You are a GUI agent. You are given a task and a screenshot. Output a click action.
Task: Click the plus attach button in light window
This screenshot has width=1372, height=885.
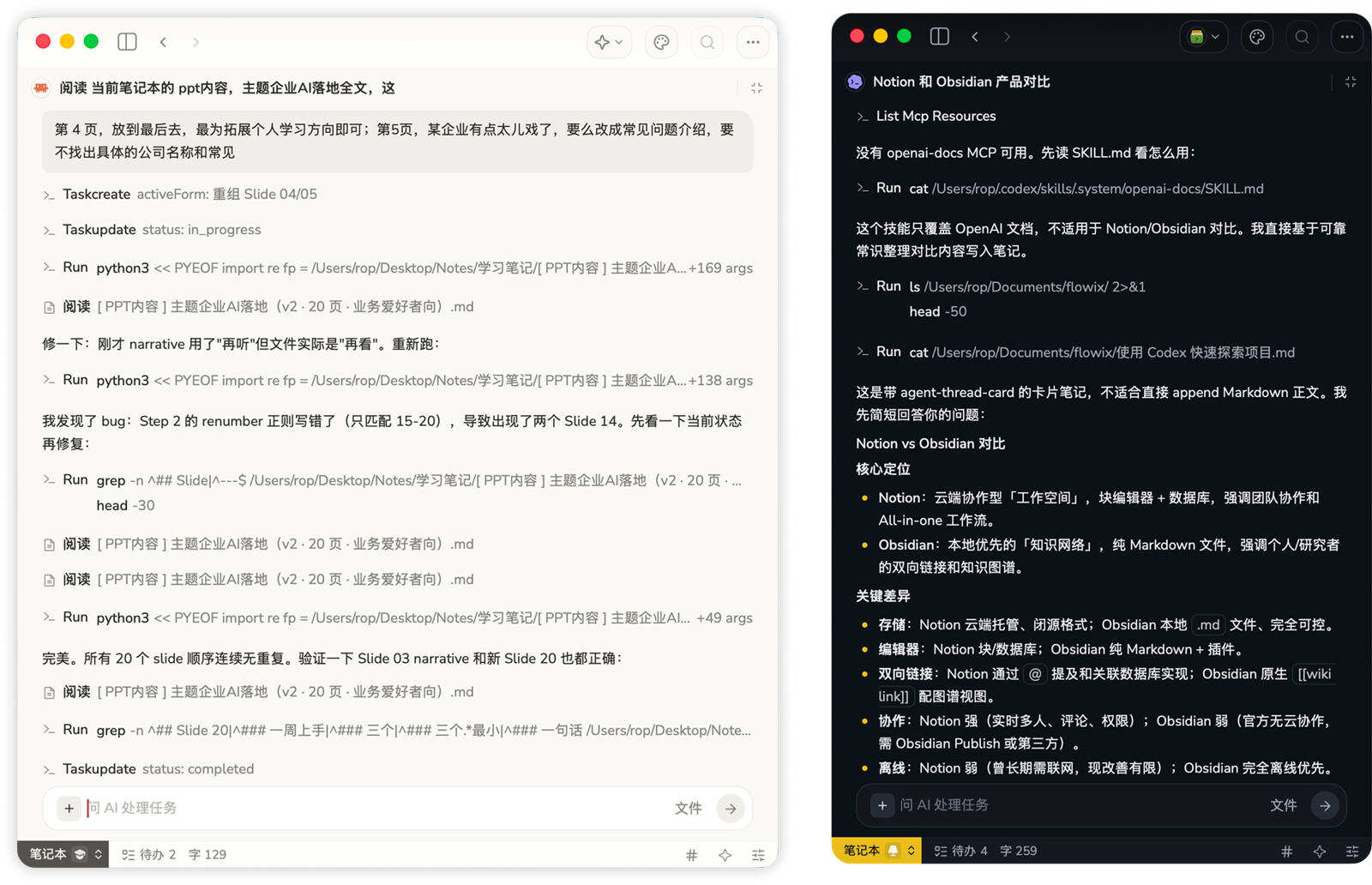tap(69, 808)
